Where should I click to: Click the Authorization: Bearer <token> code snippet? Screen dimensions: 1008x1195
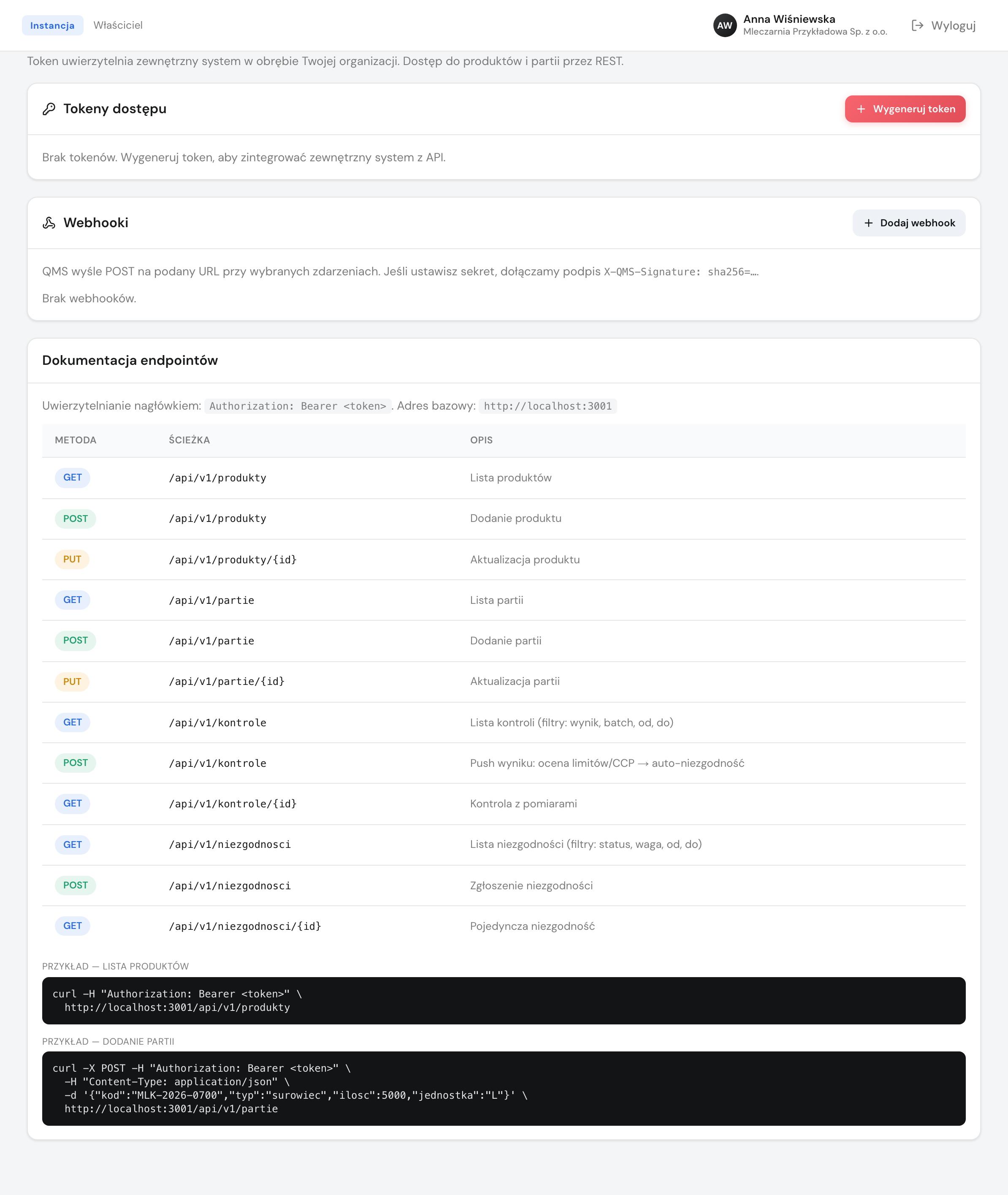click(298, 406)
